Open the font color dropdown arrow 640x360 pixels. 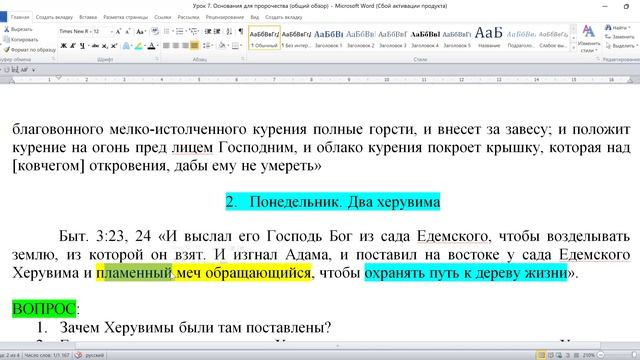(x=158, y=46)
